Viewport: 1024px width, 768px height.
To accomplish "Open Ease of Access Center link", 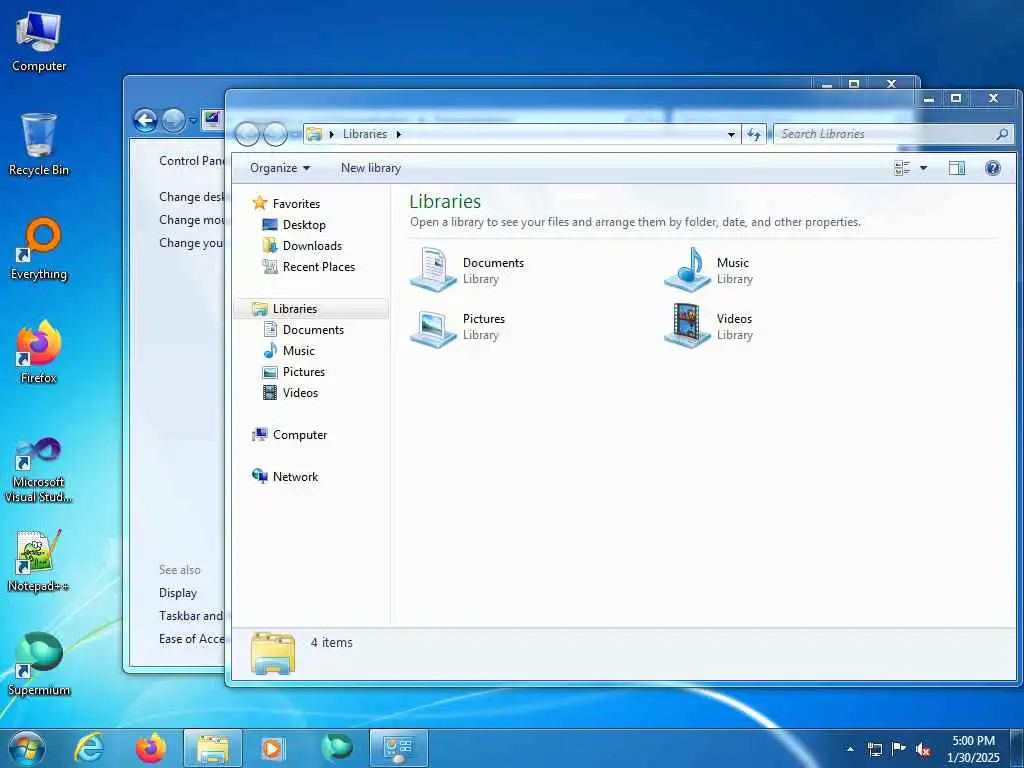I will click(192, 639).
